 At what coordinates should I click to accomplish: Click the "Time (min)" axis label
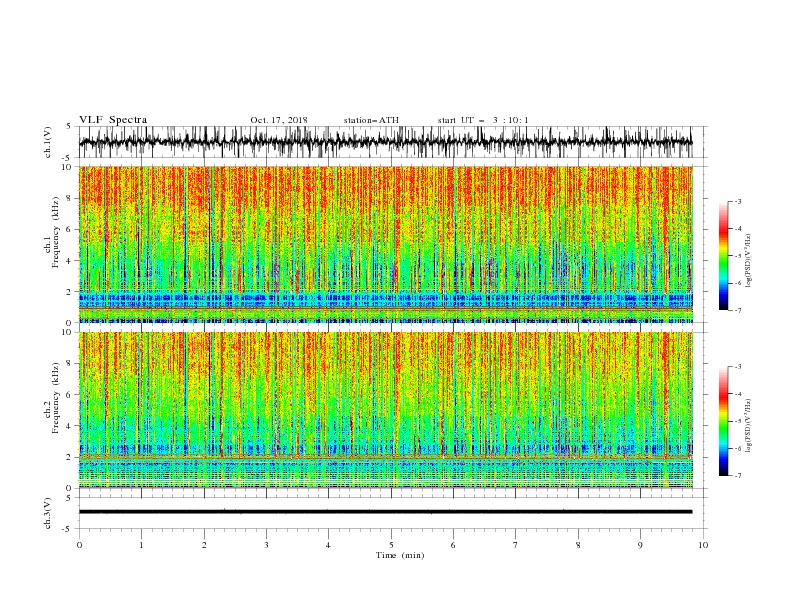(x=400, y=555)
